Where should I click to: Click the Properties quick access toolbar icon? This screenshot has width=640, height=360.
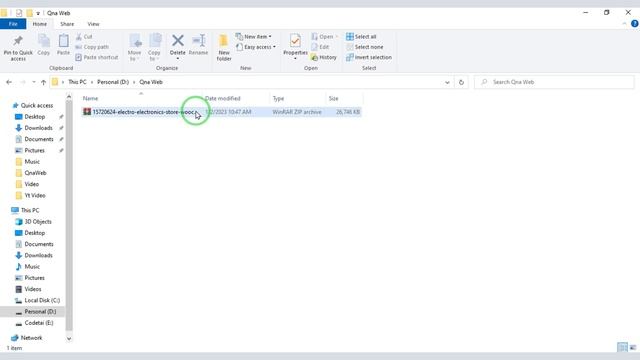point(19,13)
